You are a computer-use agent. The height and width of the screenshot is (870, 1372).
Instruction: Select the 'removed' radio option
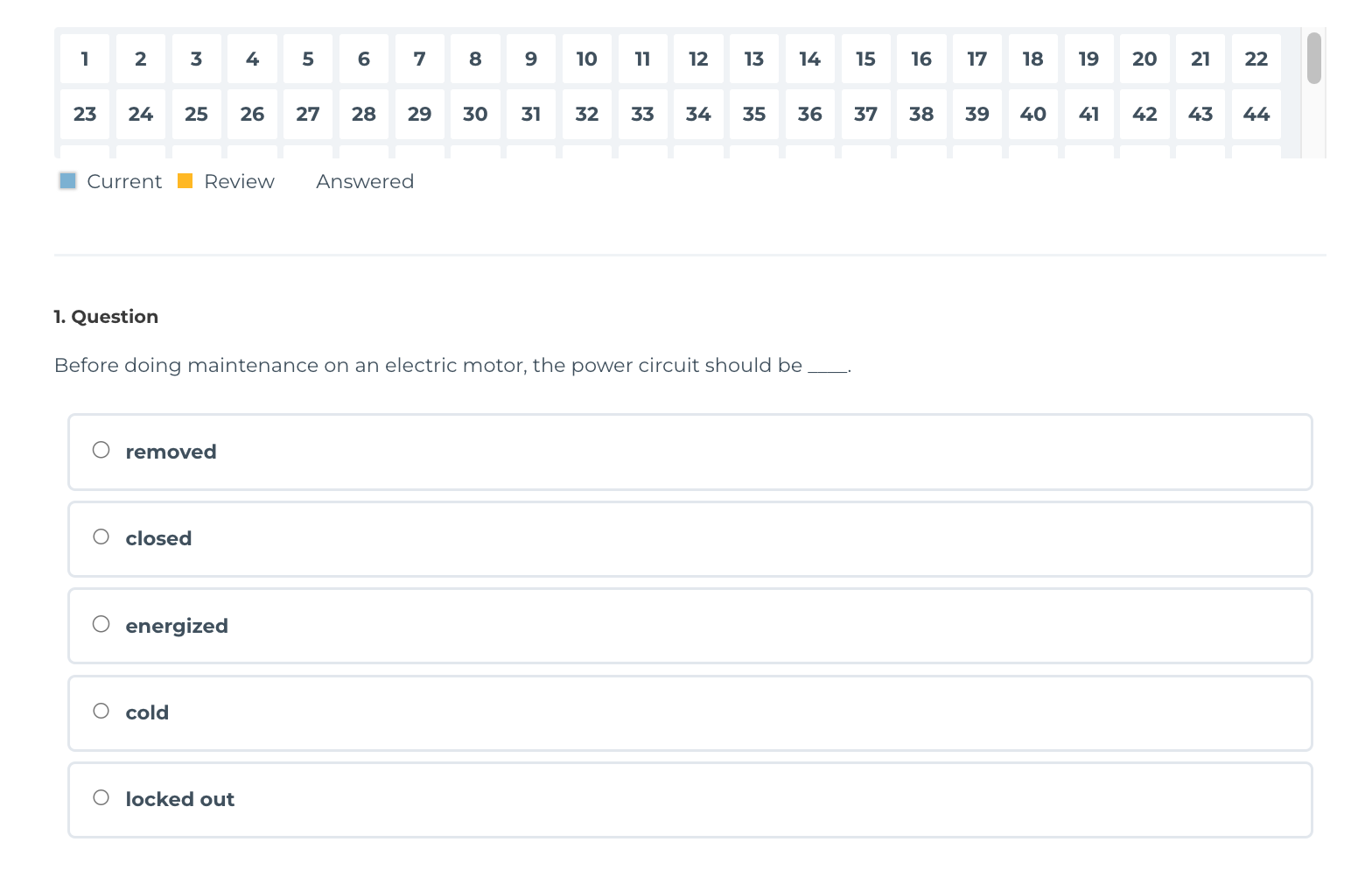[x=101, y=451]
